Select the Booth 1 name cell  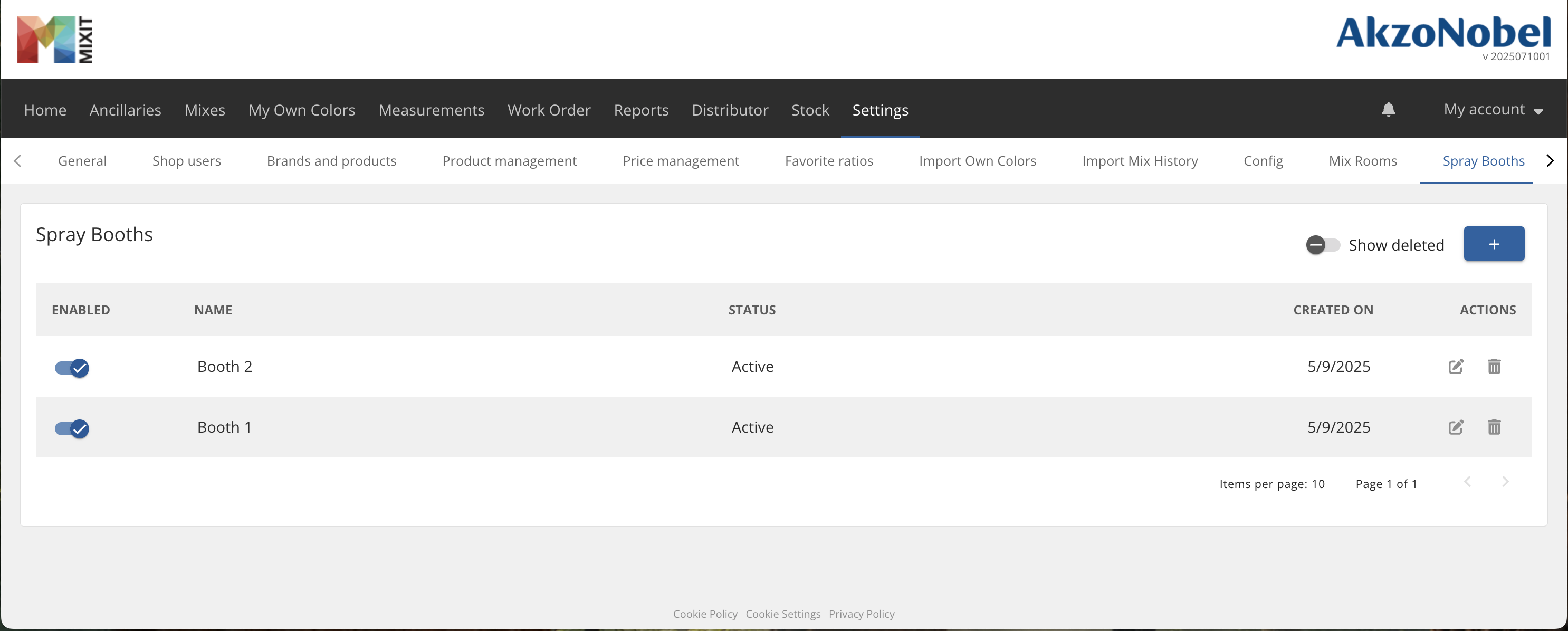pyautogui.click(x=224, y=427)
